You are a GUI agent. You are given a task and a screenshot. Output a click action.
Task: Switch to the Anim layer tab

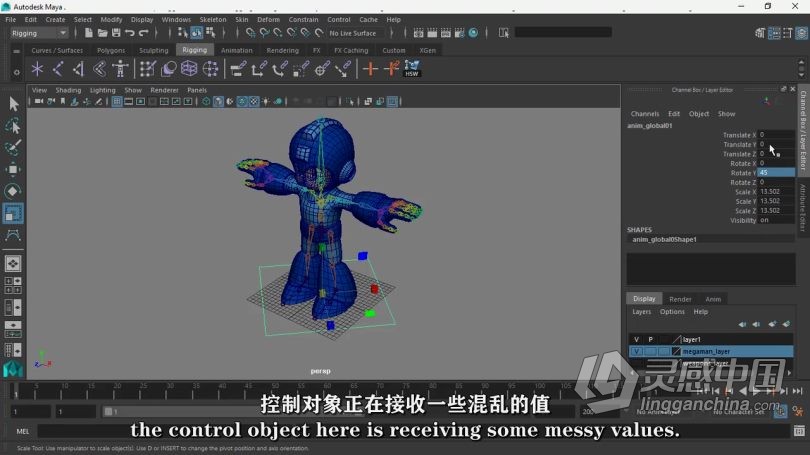pos(713,299)
